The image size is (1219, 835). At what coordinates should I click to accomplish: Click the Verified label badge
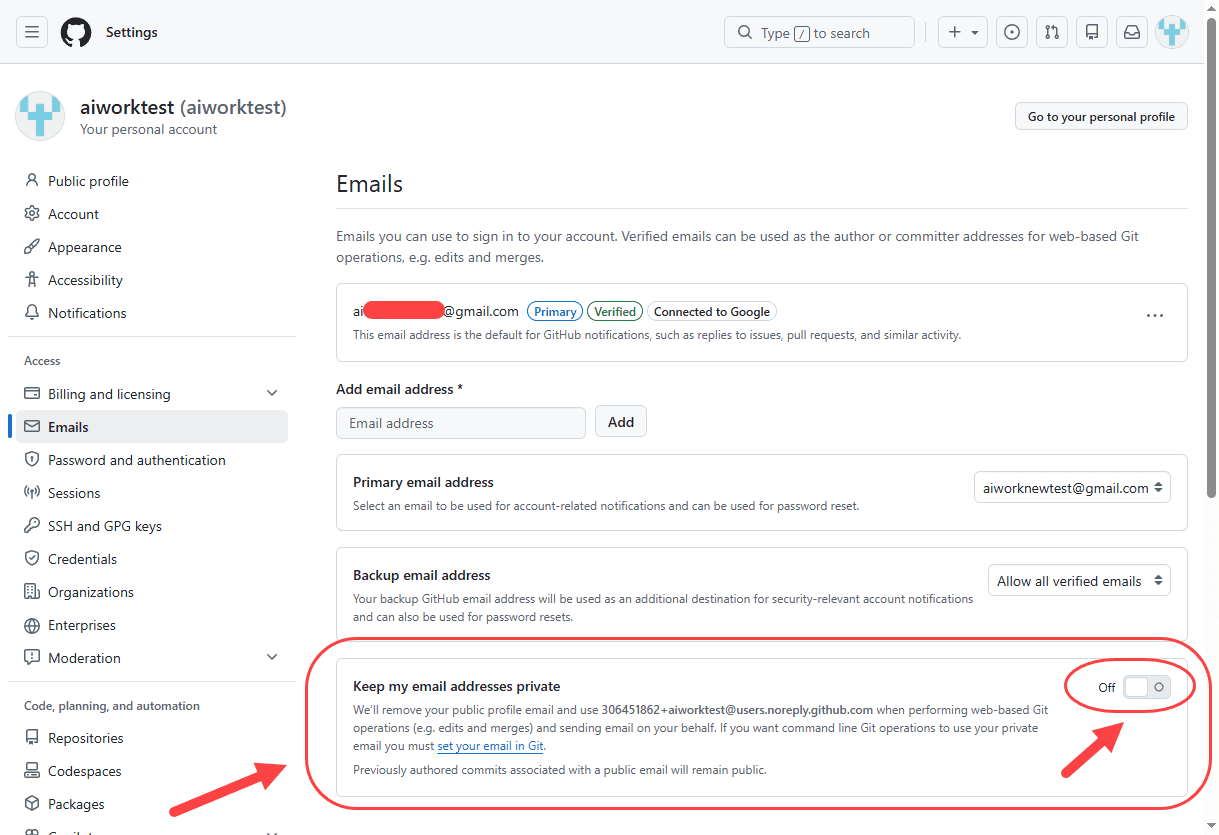(x=615, y=312)
